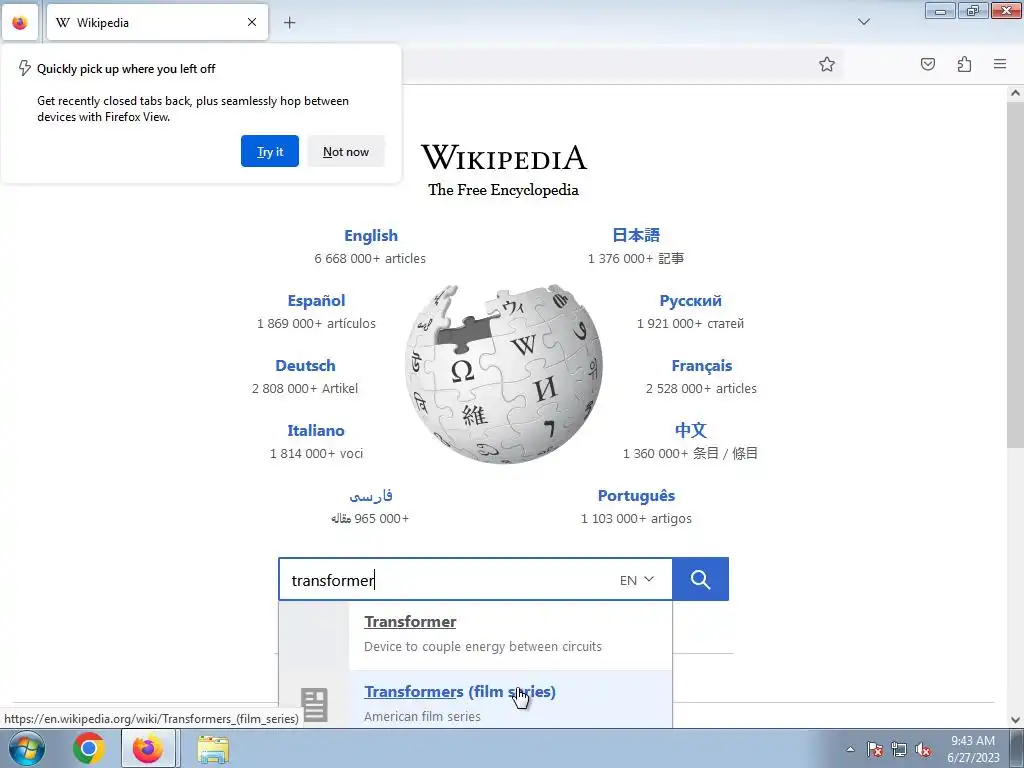Viewport: 1024px width, 768px height.
Task: Launch Chrome from the taskbar
Action: click(x=89, y=748)
